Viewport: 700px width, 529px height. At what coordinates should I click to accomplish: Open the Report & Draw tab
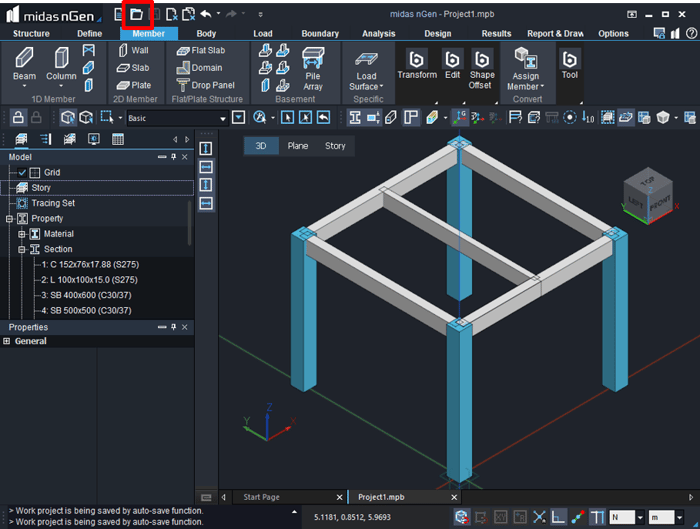pos(555,33)
